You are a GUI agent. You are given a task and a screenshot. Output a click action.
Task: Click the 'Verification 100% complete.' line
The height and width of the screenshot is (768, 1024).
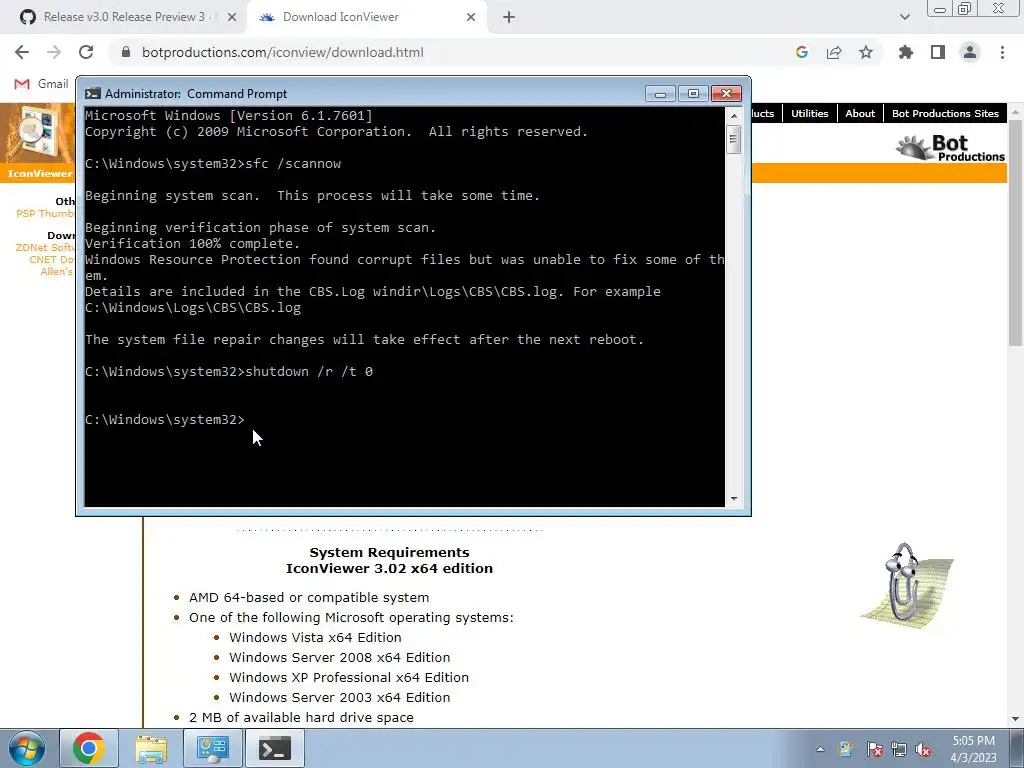click(x=193, y=244)
